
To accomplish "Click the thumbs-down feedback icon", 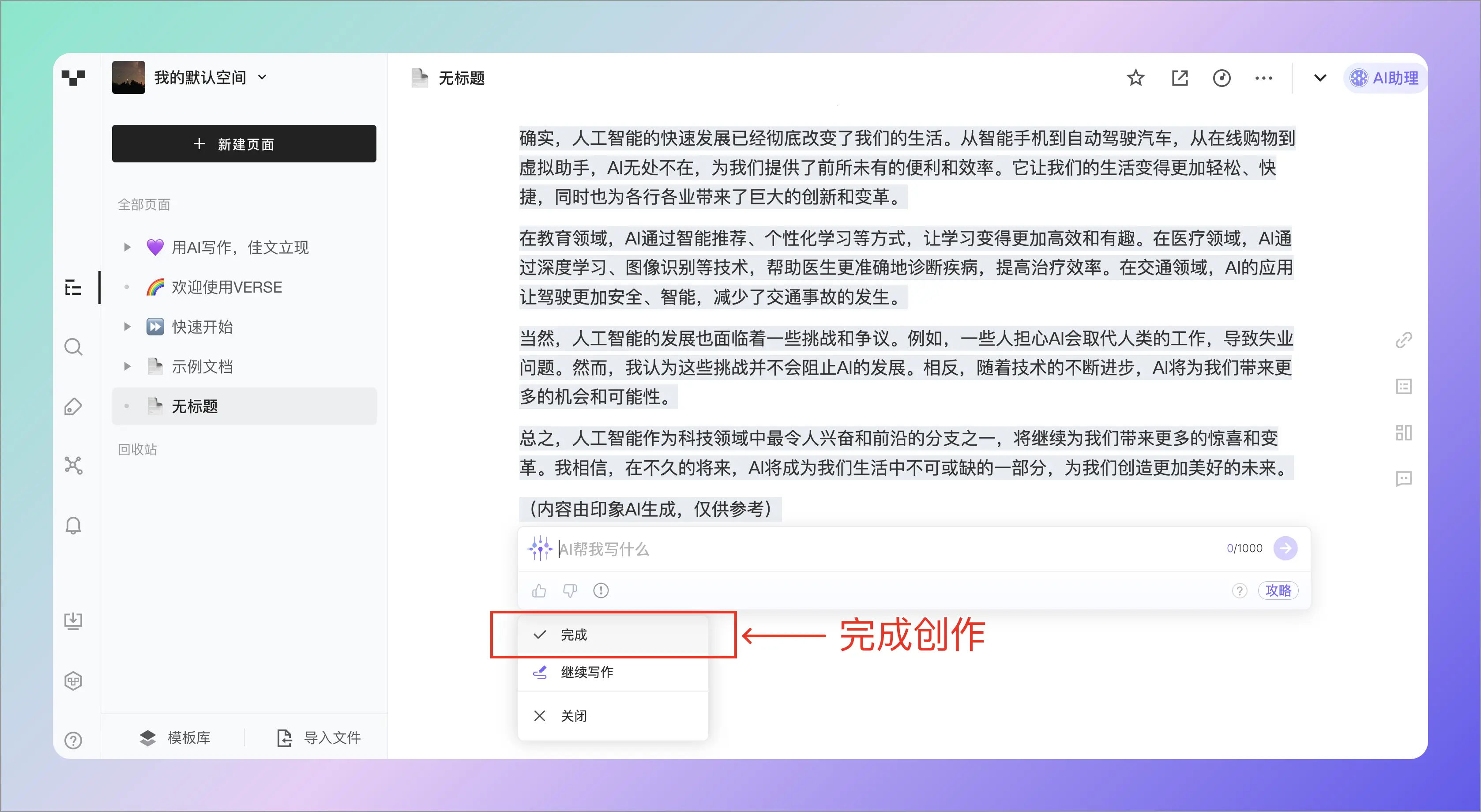I will pos(570,590).
